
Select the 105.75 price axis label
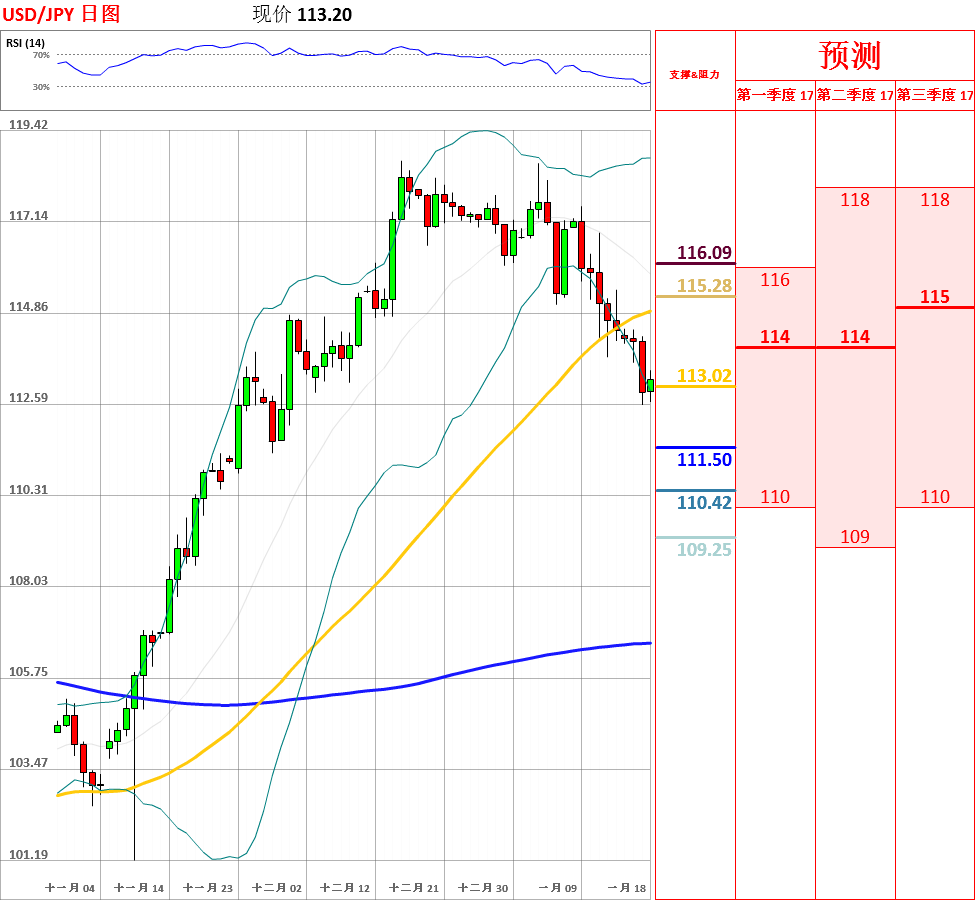pos(28,672)
